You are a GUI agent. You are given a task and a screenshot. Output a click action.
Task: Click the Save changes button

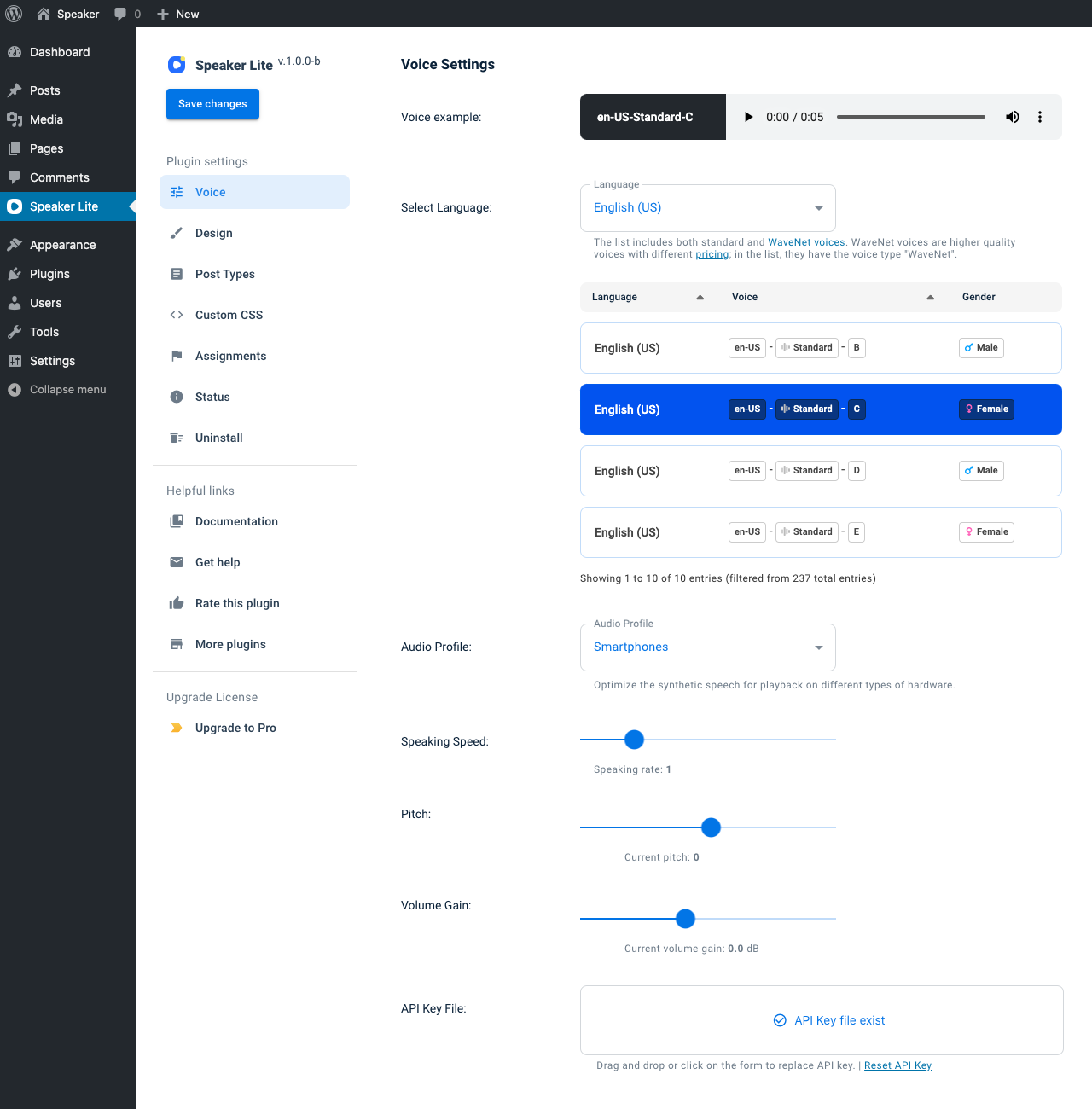[212, 104]
